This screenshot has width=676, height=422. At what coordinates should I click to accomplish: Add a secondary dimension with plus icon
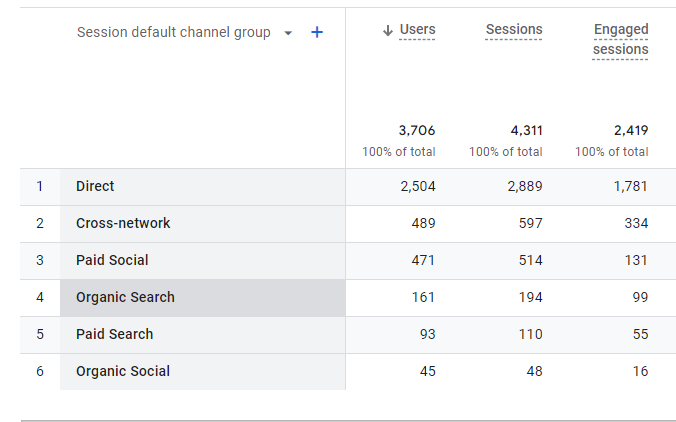317,32
